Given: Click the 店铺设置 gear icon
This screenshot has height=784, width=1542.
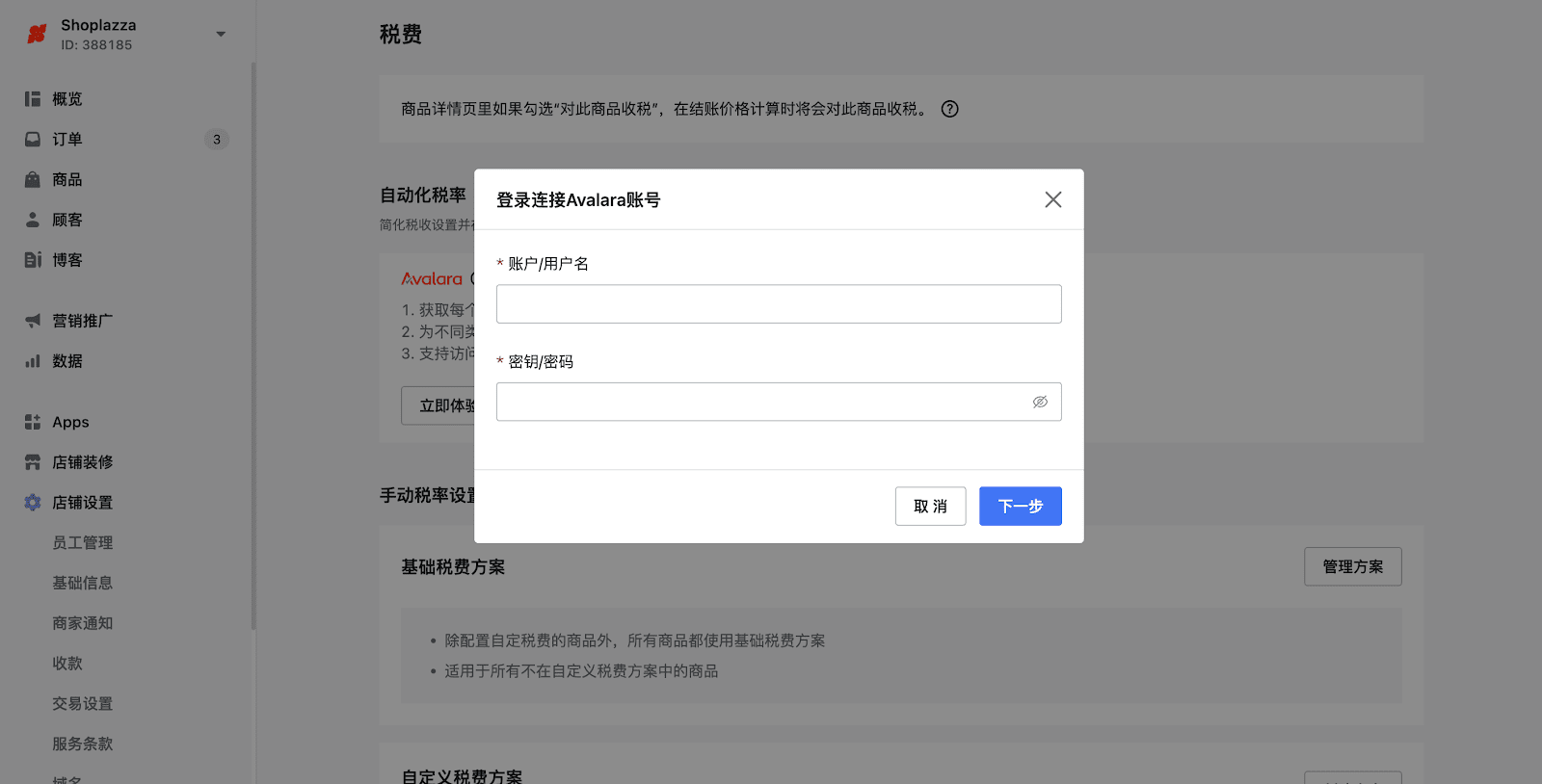Looking at the screenshot, I should (x=33, y=503).
